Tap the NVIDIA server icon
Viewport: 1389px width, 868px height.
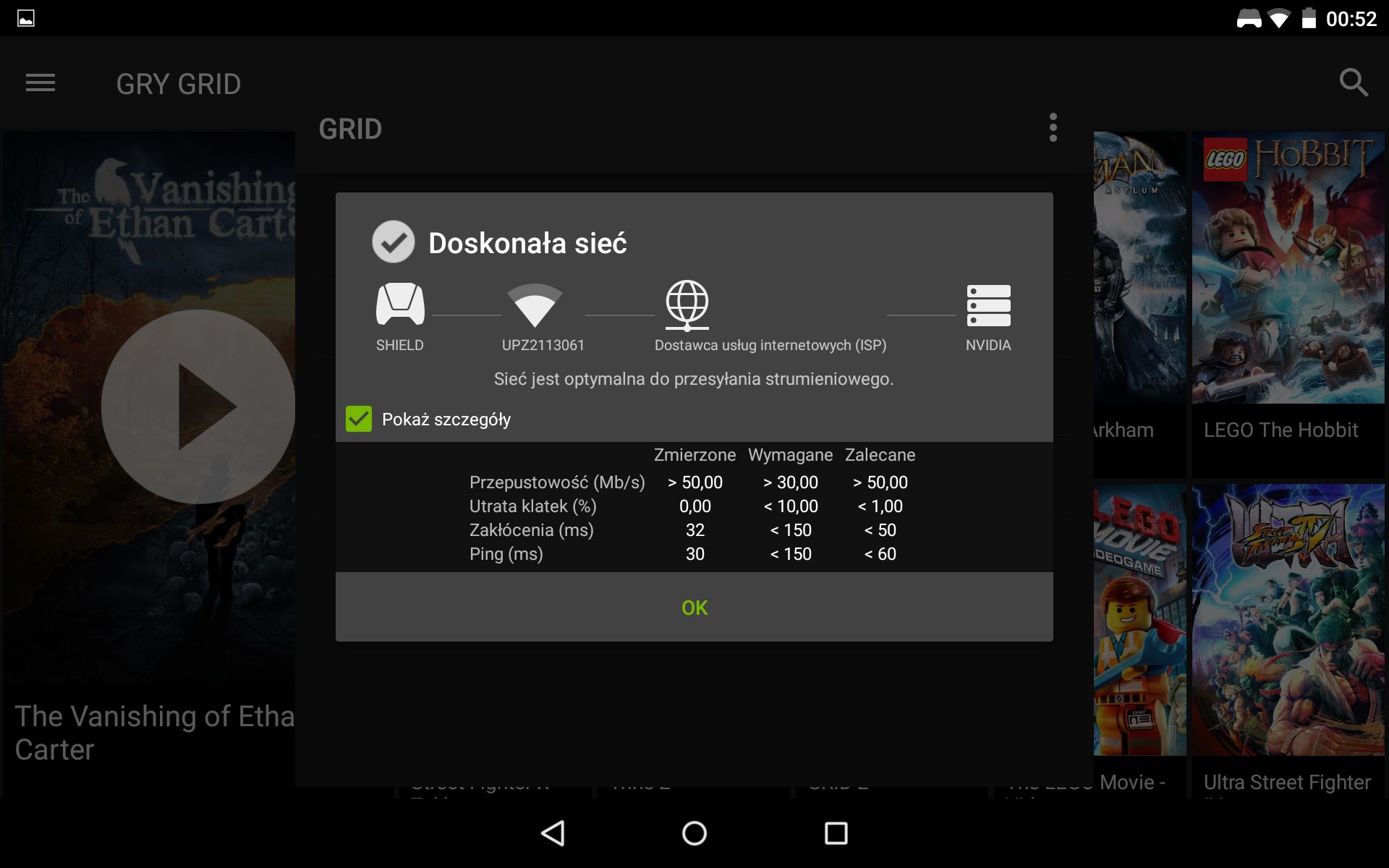[x=988, y=305]
